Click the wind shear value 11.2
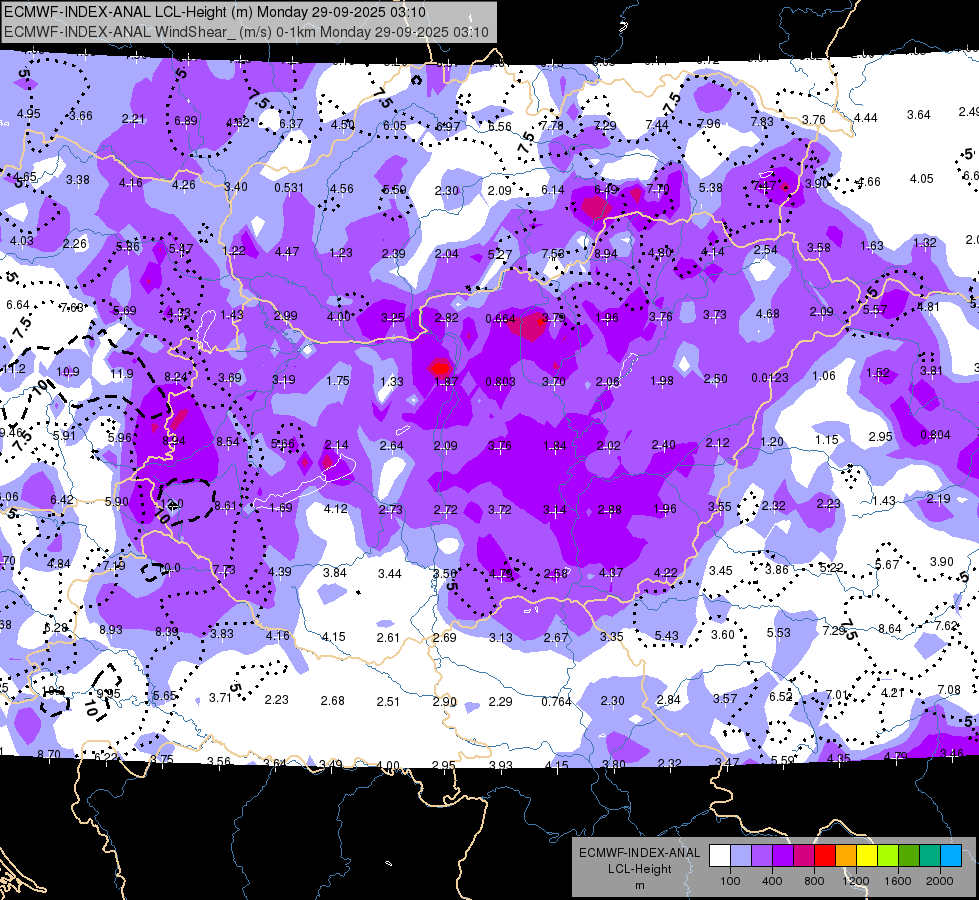Screen dimensions: 979x900 (x=14, y=368)
